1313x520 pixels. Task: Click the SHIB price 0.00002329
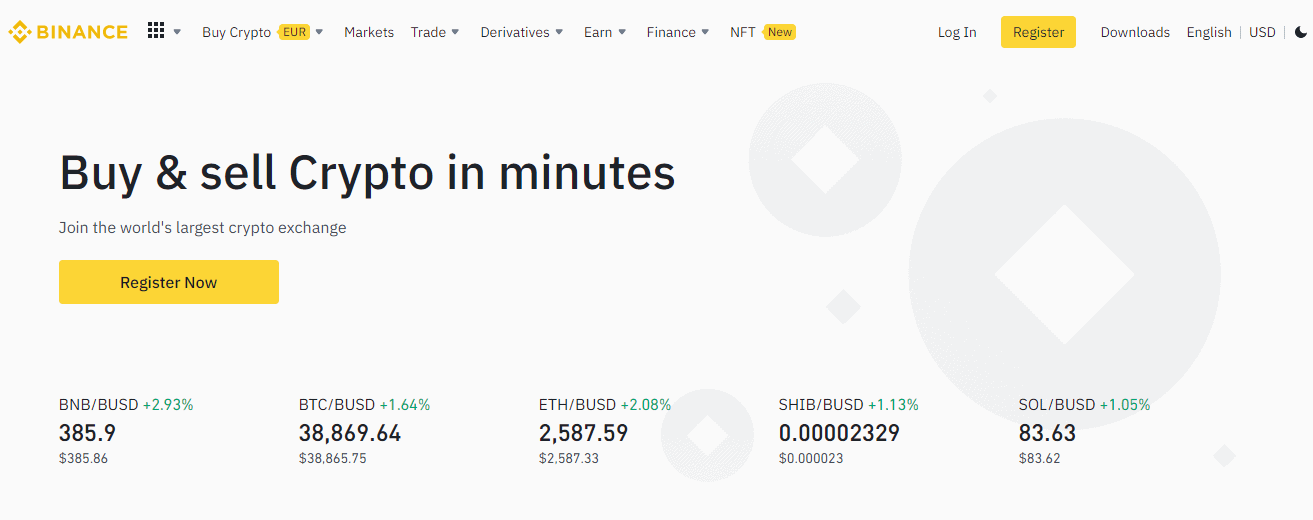[839, 433]
